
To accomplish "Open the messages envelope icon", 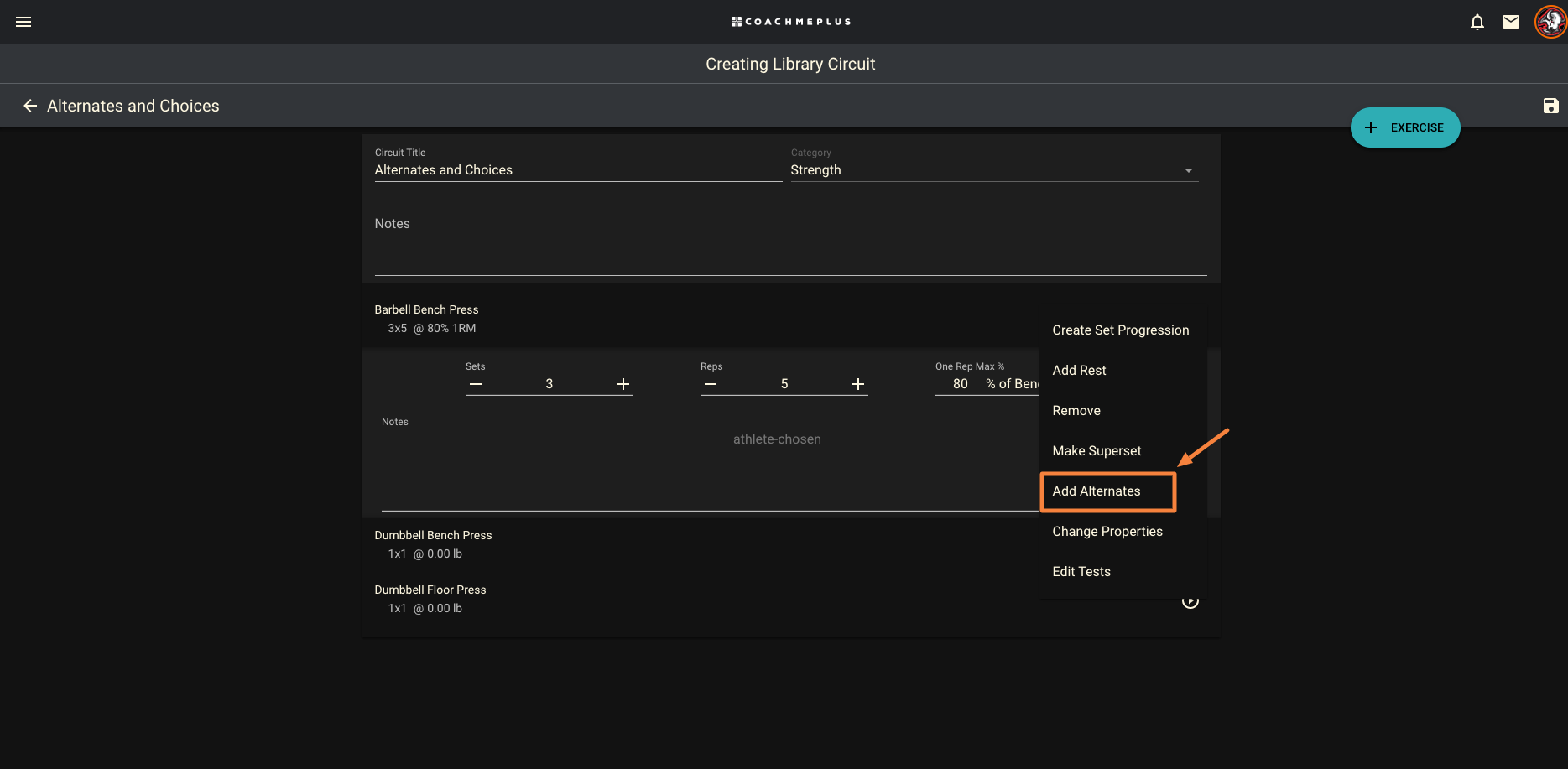I will pyautogui.click(x=1511, y=22).
